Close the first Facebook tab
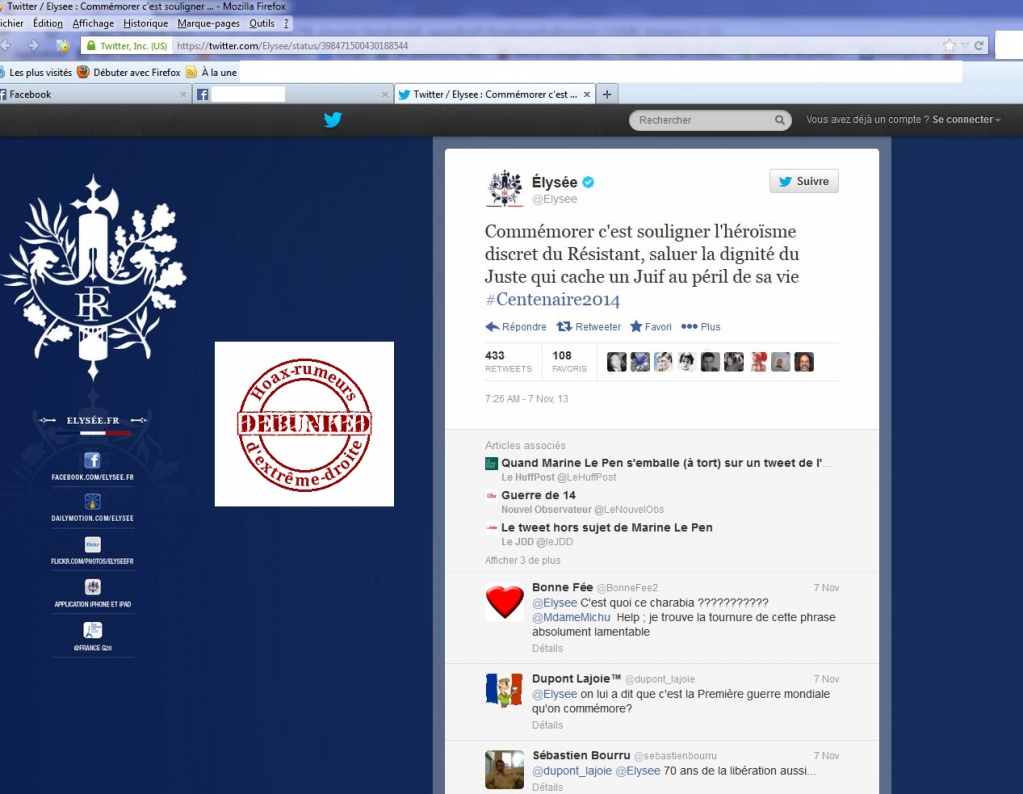Viewport: 1023px width, 794px height. pyautogui.click(x=183, y=95)
